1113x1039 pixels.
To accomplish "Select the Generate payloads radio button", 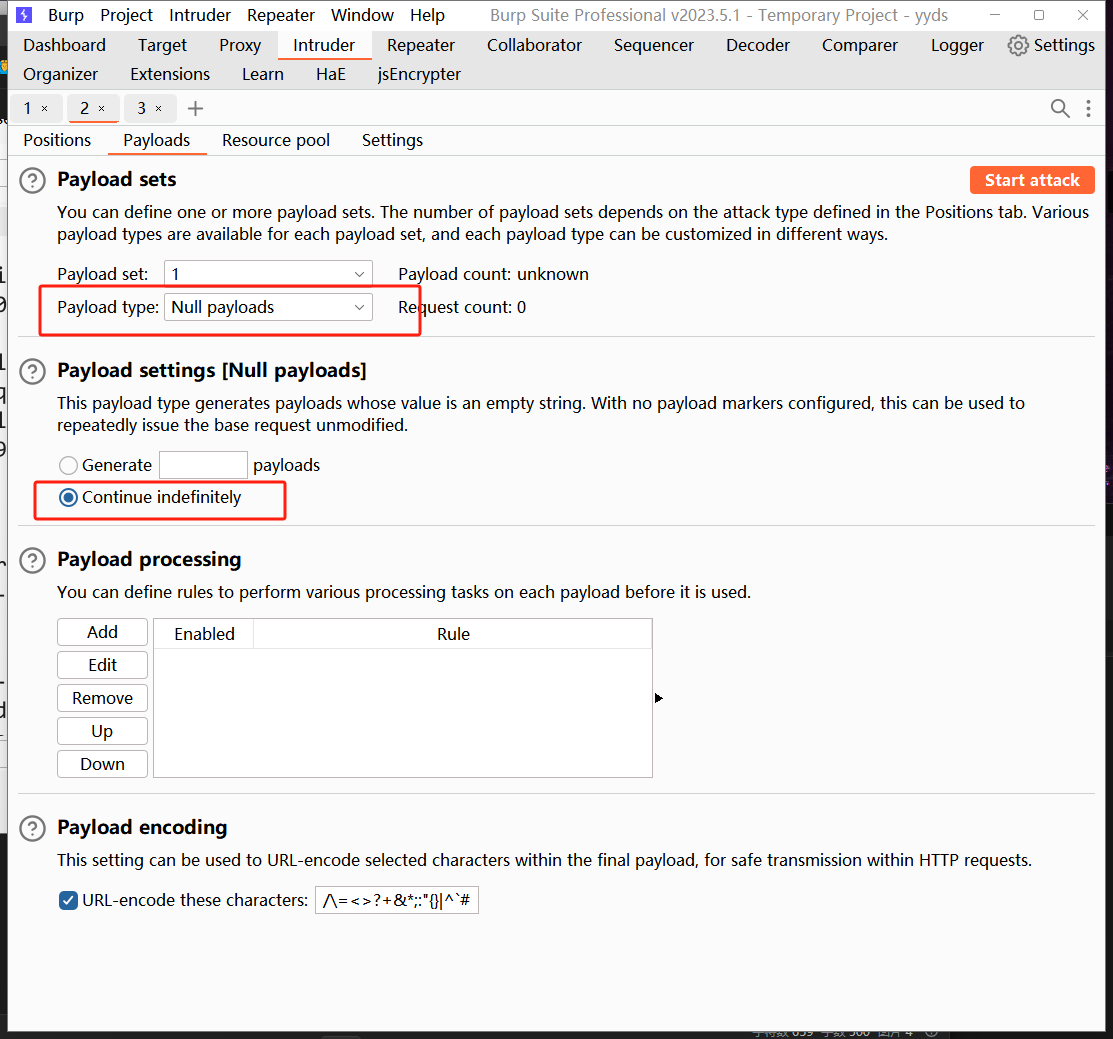I will pyautogui.click(x=68, y=466).
